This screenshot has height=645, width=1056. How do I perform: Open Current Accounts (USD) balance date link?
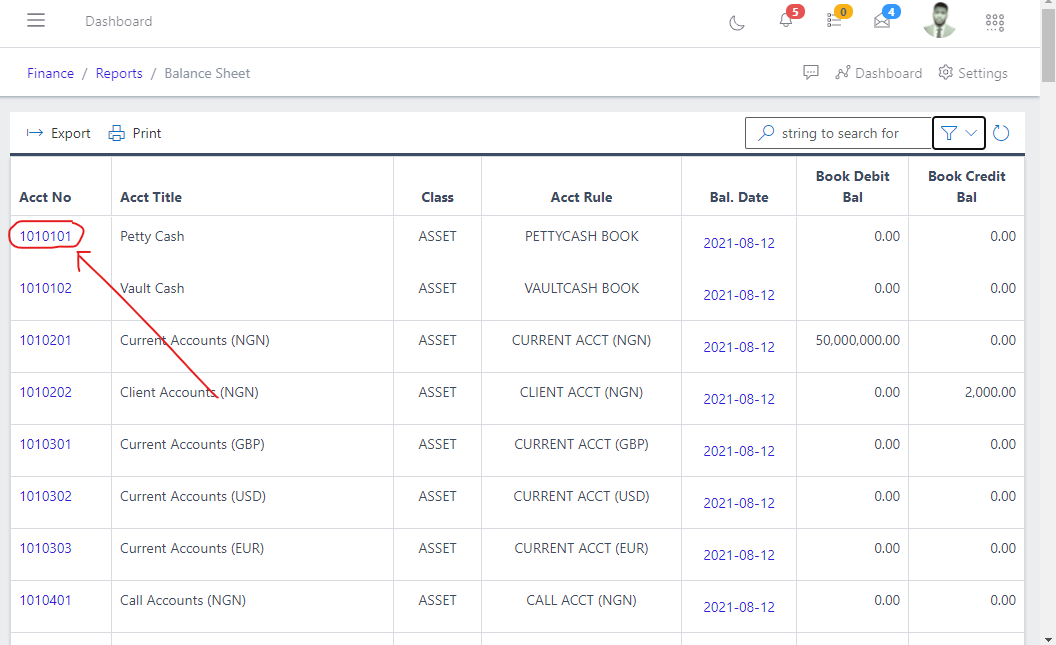pyautogui.click(x=739, y=503)
